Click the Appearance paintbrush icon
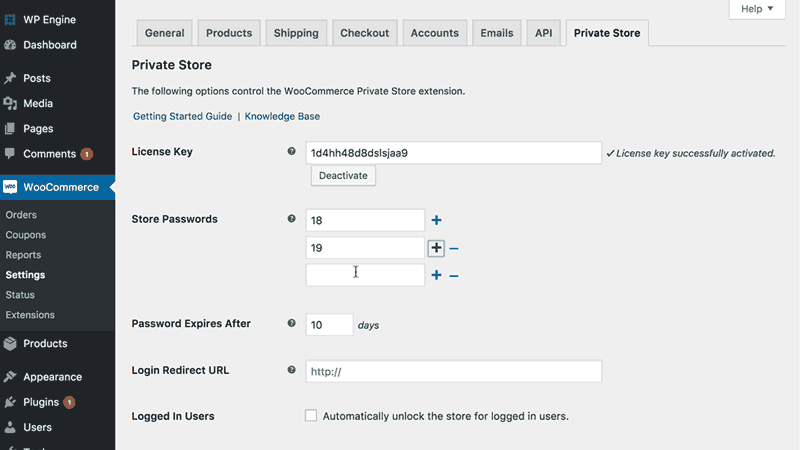Screen dimensions: 800x450 coord(10,377)
